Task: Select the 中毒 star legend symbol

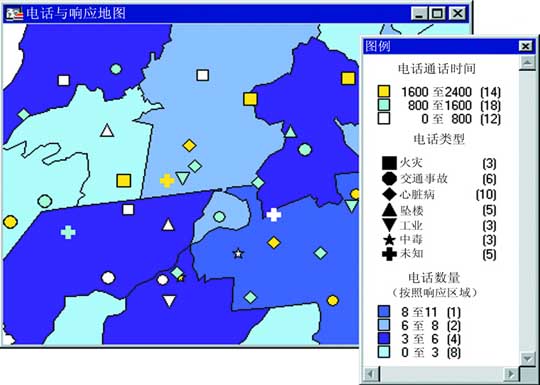Action: point(389,239)
